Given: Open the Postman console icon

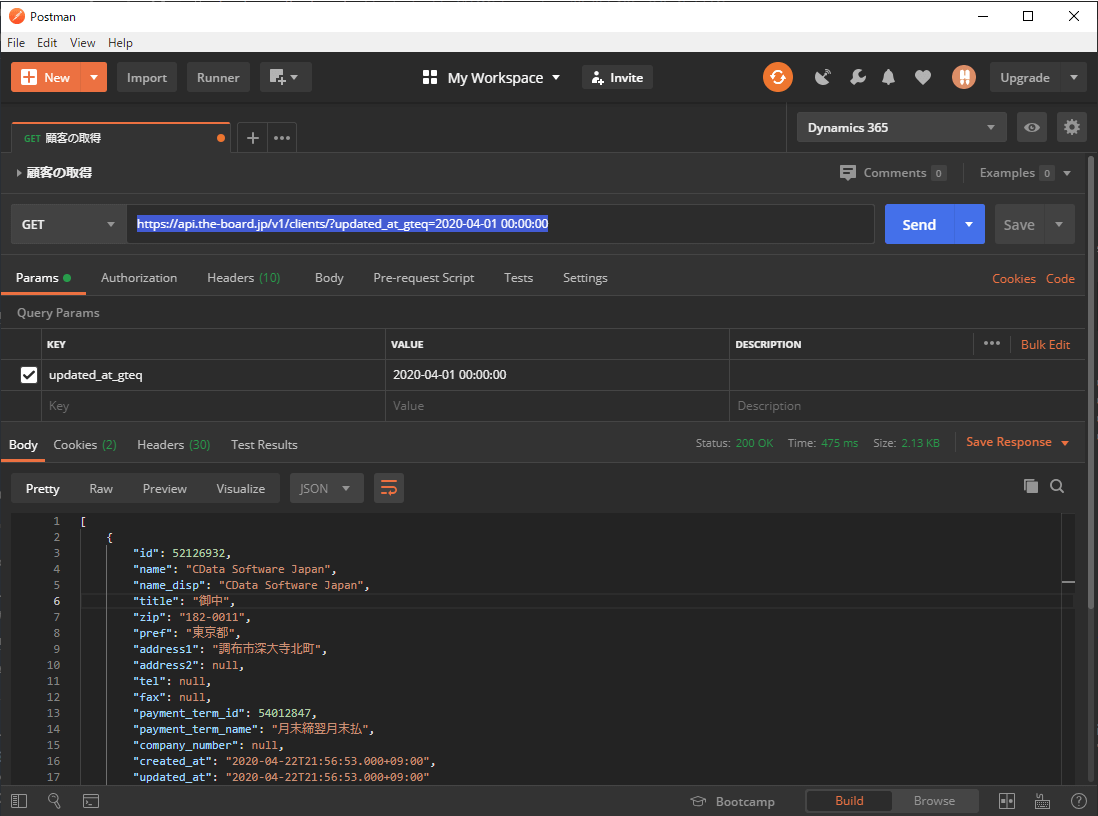Looking at the screenshot, I should click(x=90, y=801).
